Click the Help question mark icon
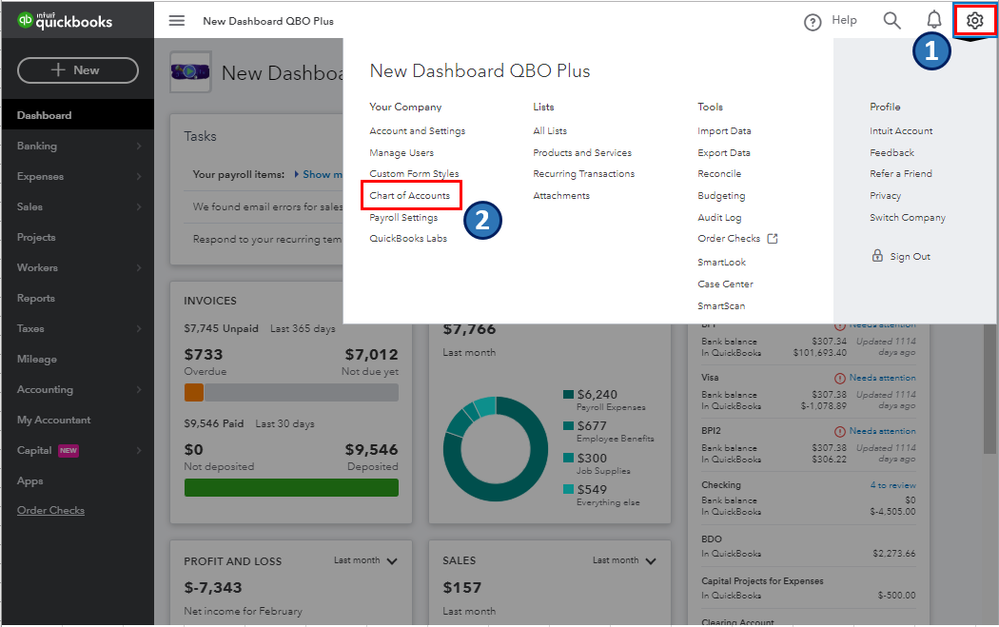Screen dimensions: 999x627 [813, 21]
